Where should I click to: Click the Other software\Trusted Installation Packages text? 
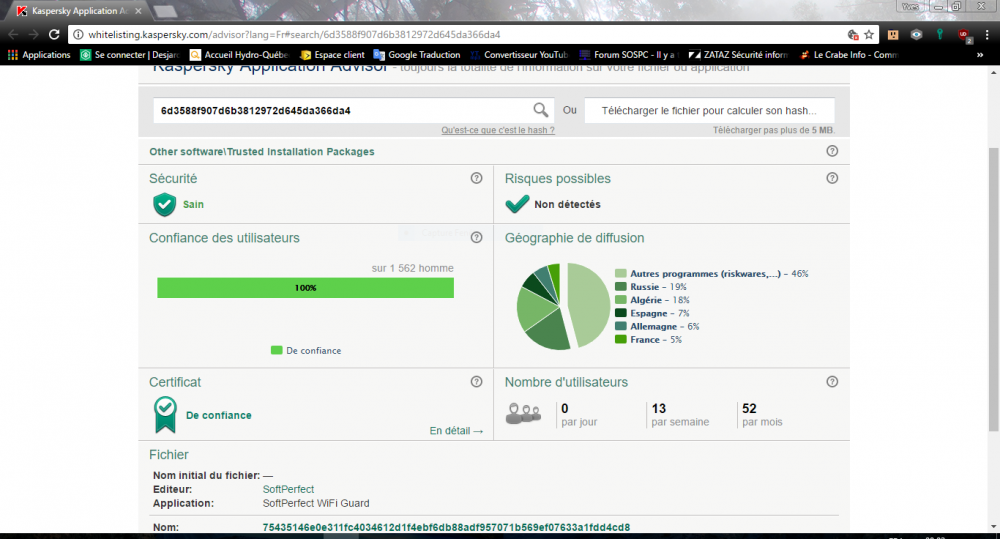(261, 152)
